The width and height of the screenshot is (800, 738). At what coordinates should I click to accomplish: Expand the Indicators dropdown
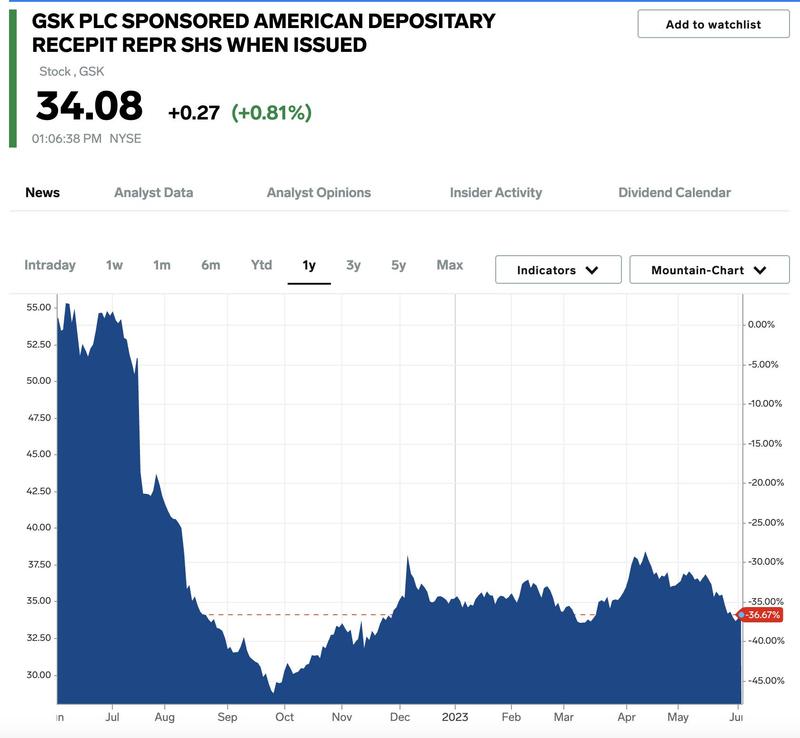tap(558, 269)
